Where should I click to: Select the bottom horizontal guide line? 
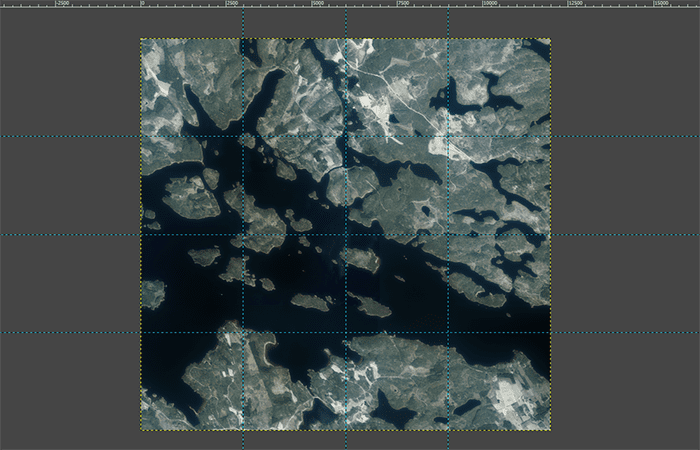[x=350, y=332]
